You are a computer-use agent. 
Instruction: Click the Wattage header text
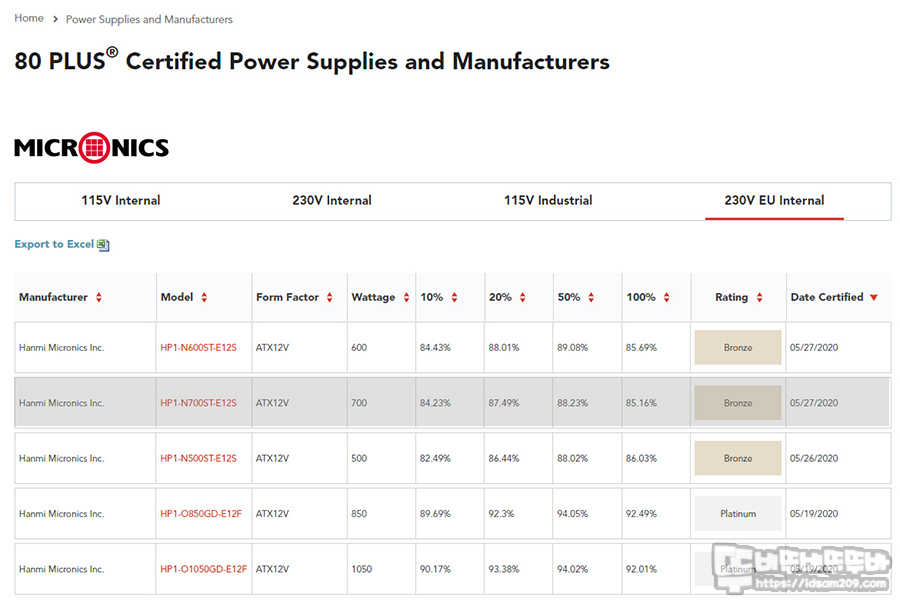click(373, 297)
